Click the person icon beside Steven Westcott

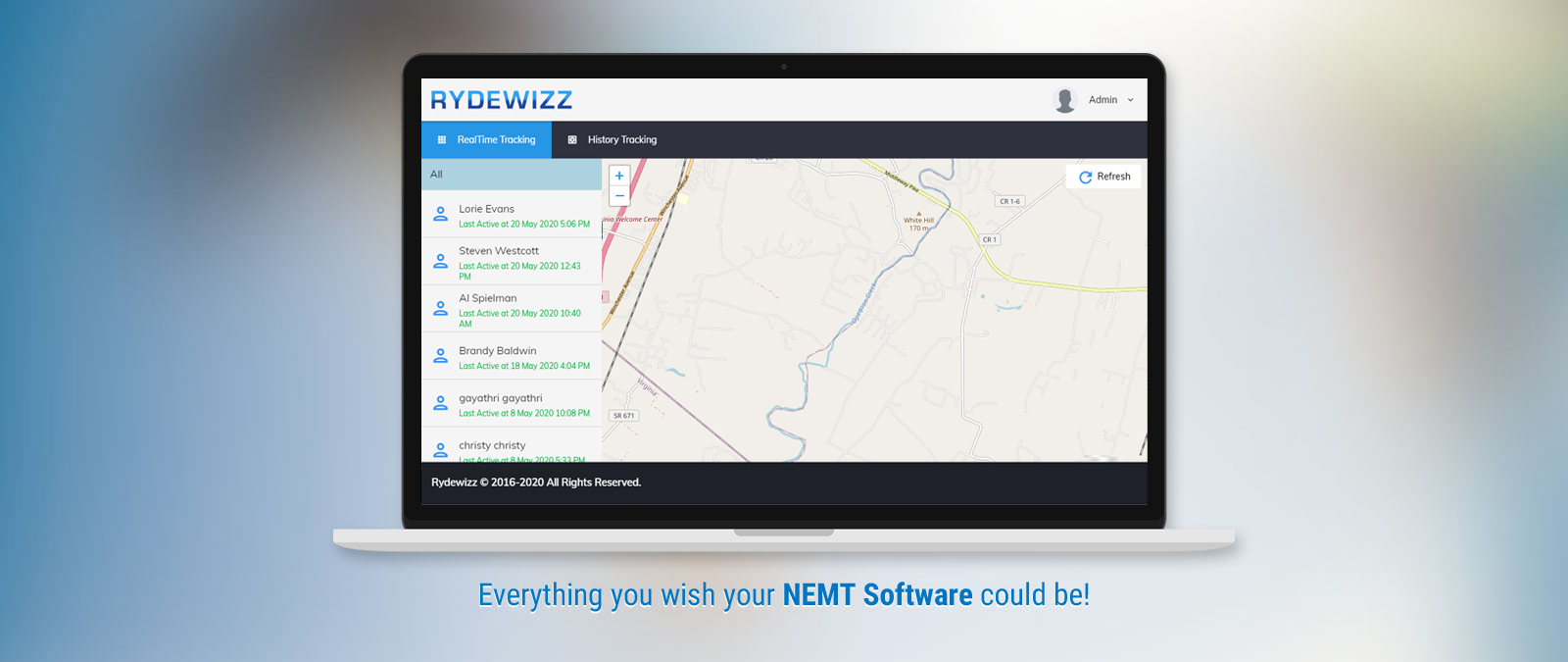pyautogui.click(x=441, y=261)
